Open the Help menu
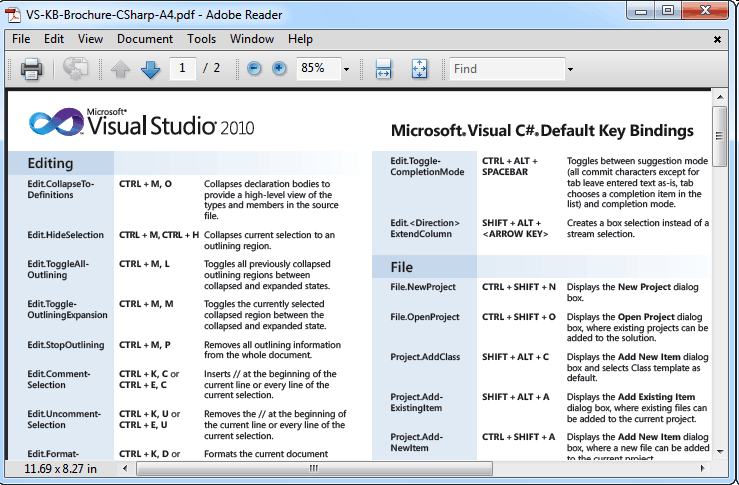The height and width of the screenshot is (485, 739). pyautogui.click(x=300, y=39)
